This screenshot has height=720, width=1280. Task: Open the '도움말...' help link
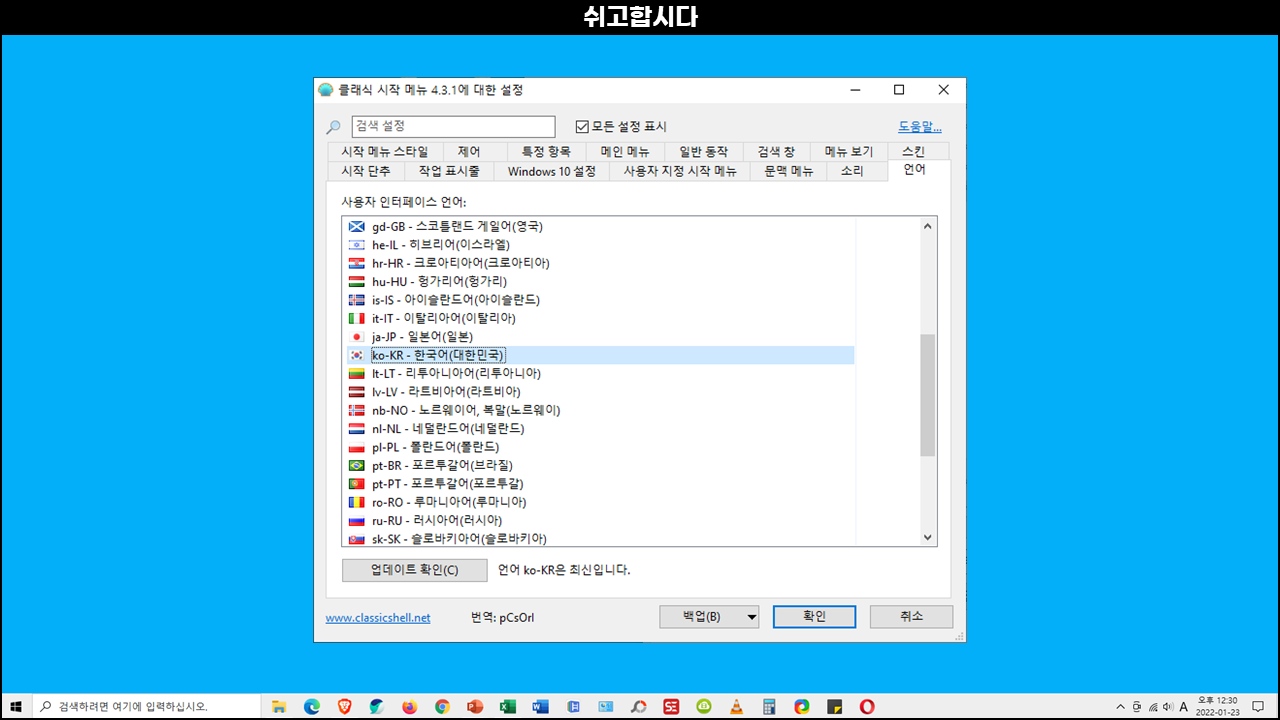click(x=919, y=127)
